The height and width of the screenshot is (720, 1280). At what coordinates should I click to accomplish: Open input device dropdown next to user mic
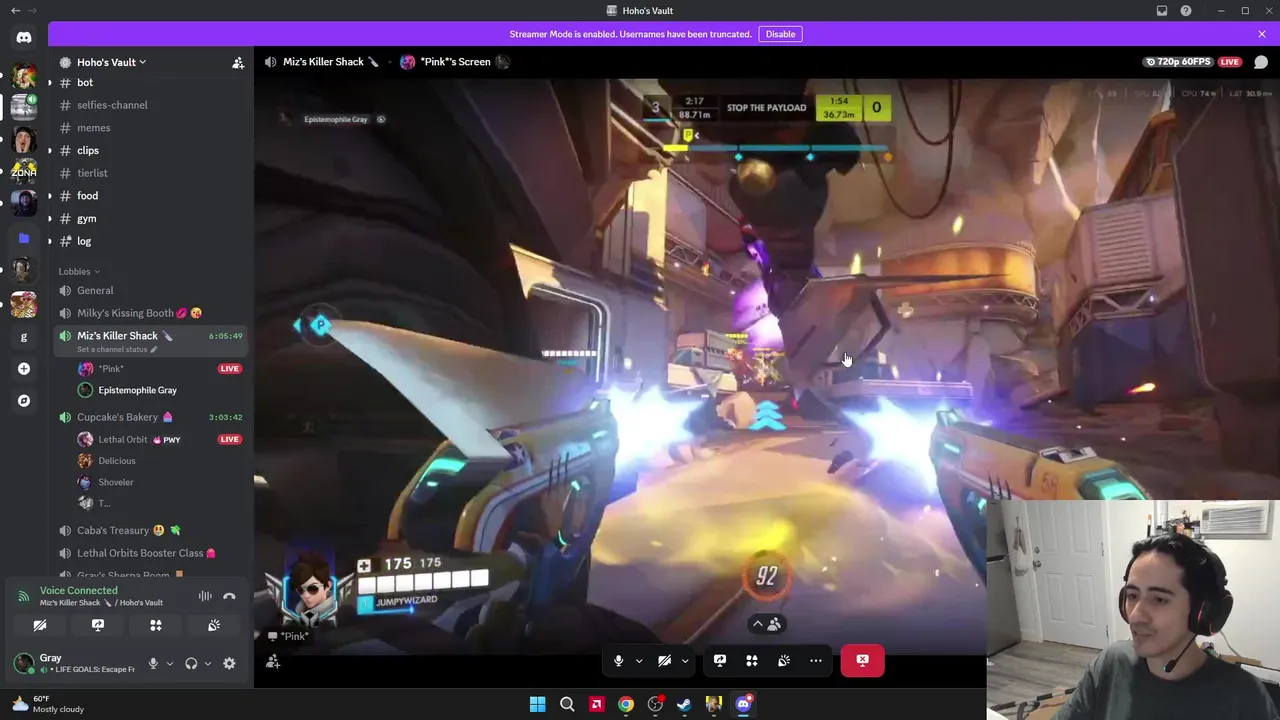click(x=169, y=663)
